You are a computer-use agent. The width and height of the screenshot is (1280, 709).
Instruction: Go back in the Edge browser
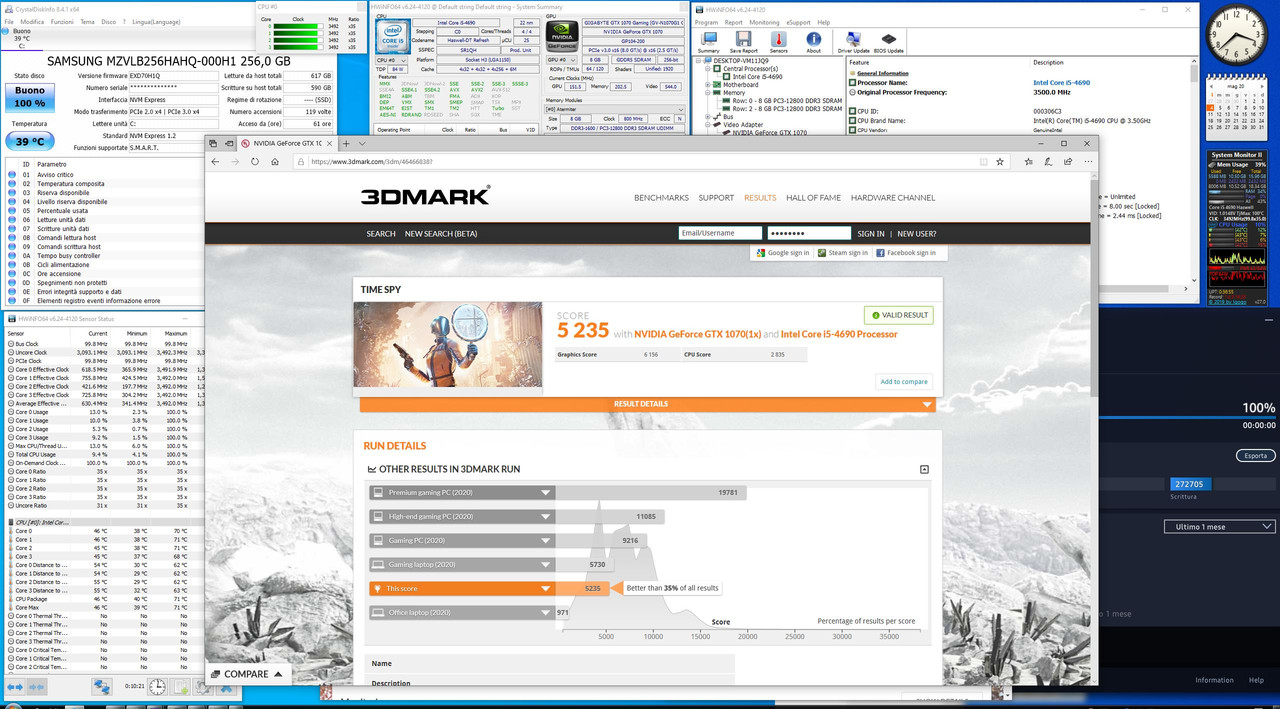coord(215,161)
